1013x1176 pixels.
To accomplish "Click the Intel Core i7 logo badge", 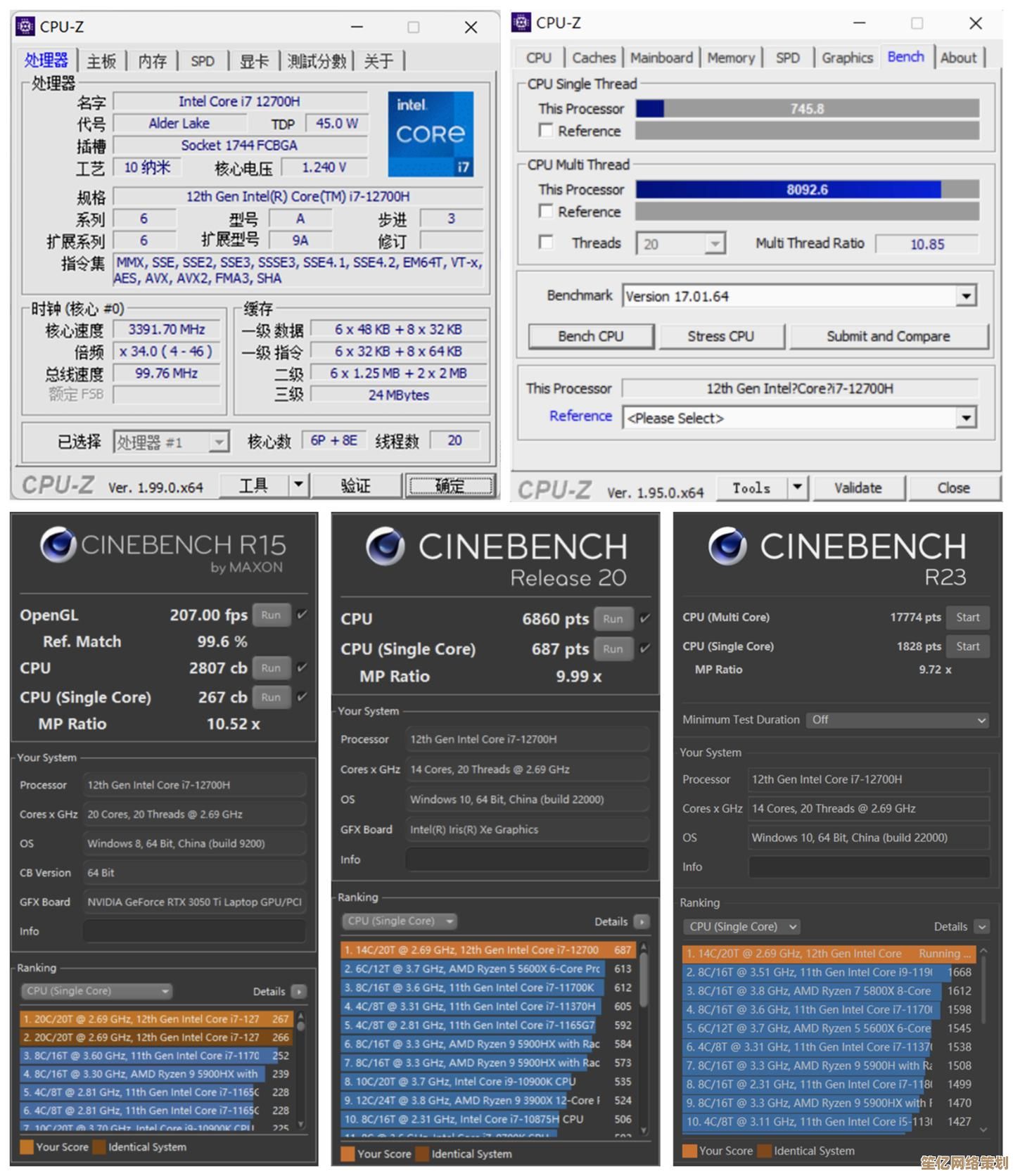I will click(431, 134).
